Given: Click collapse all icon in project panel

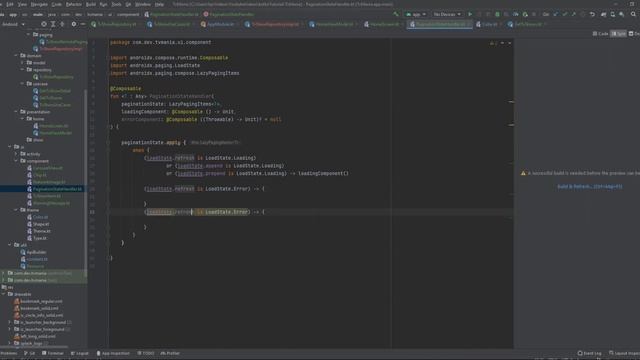Looking at the screenshot, I should [62, 24].
